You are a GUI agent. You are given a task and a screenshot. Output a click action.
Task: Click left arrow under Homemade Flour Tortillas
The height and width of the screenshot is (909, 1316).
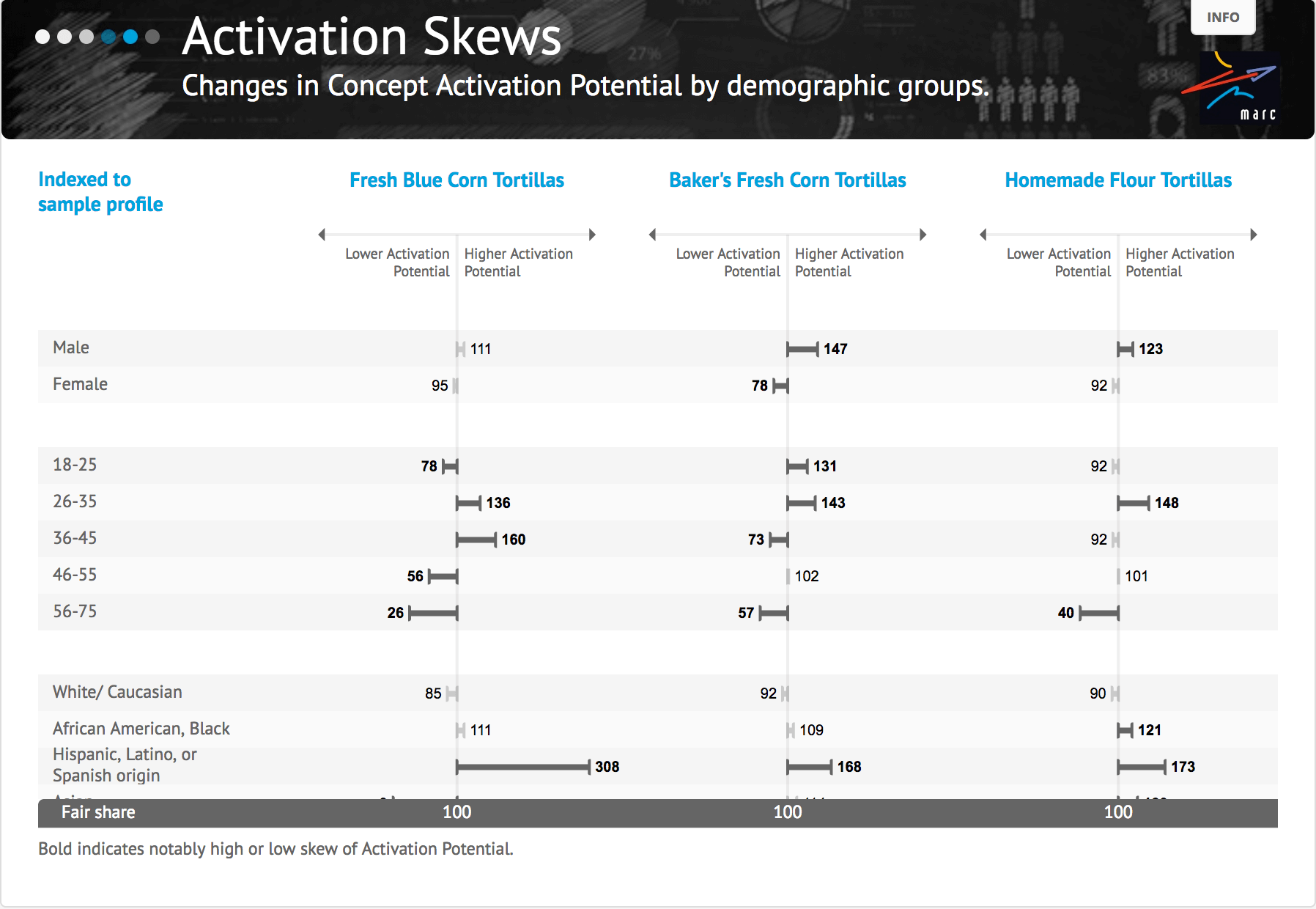tap(983, 235)
